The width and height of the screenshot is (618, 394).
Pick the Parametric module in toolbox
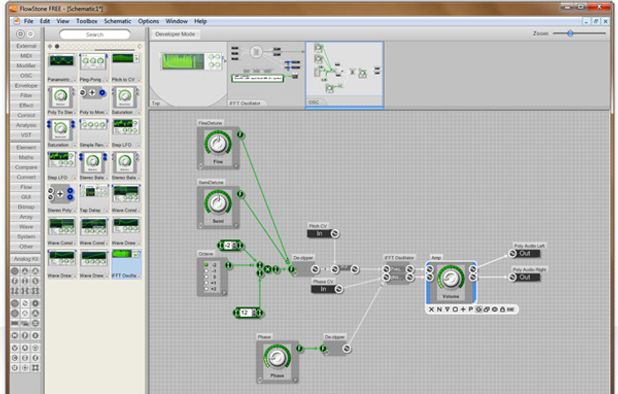click(x=61, y=67)
